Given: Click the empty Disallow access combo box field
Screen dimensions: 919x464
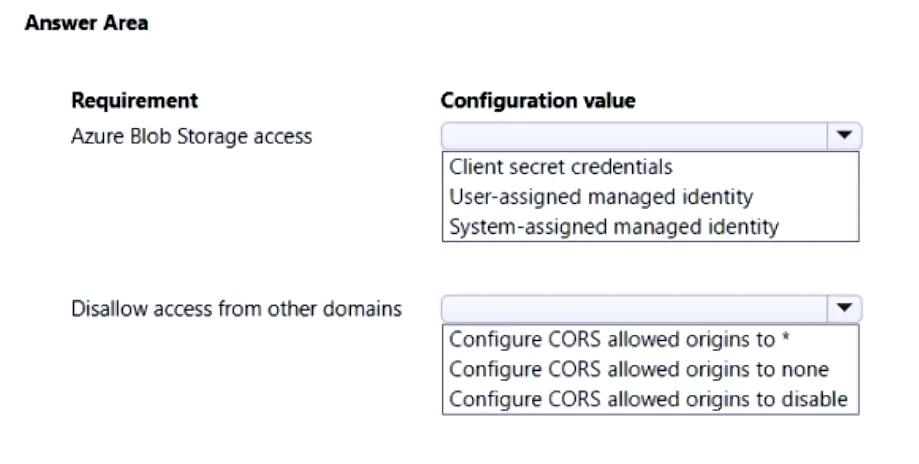Looking at the screenshot, I should [635, 309].
